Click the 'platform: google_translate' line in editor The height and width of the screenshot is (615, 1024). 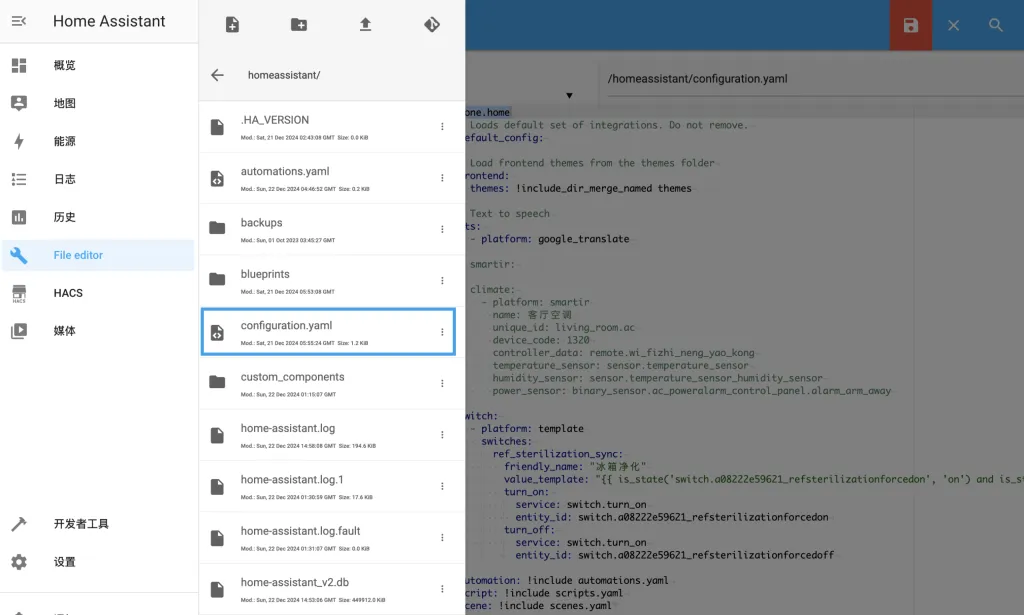click(x=555, y=239)
